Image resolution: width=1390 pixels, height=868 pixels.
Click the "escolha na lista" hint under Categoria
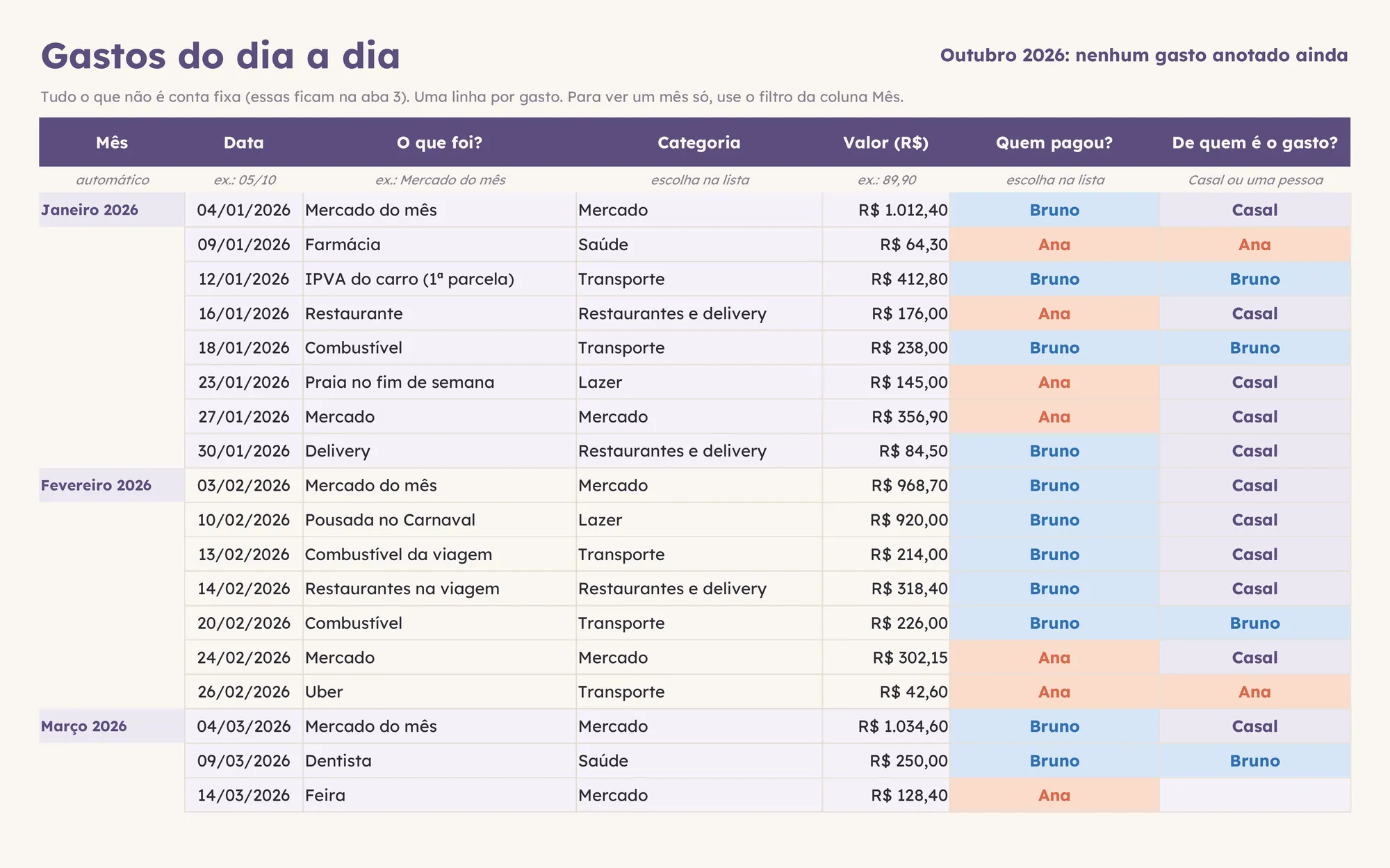[700, 180]
